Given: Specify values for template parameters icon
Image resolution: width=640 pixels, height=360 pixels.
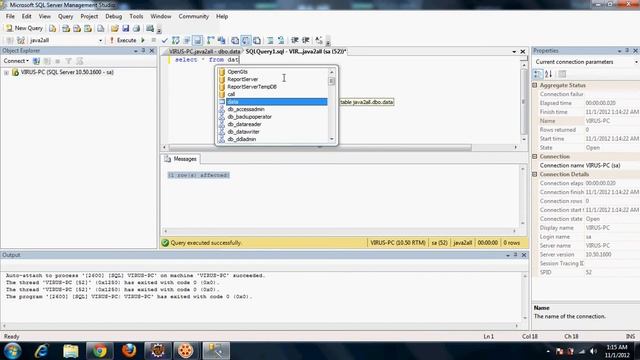Looking at the screenshot, I should click(319, 40).
